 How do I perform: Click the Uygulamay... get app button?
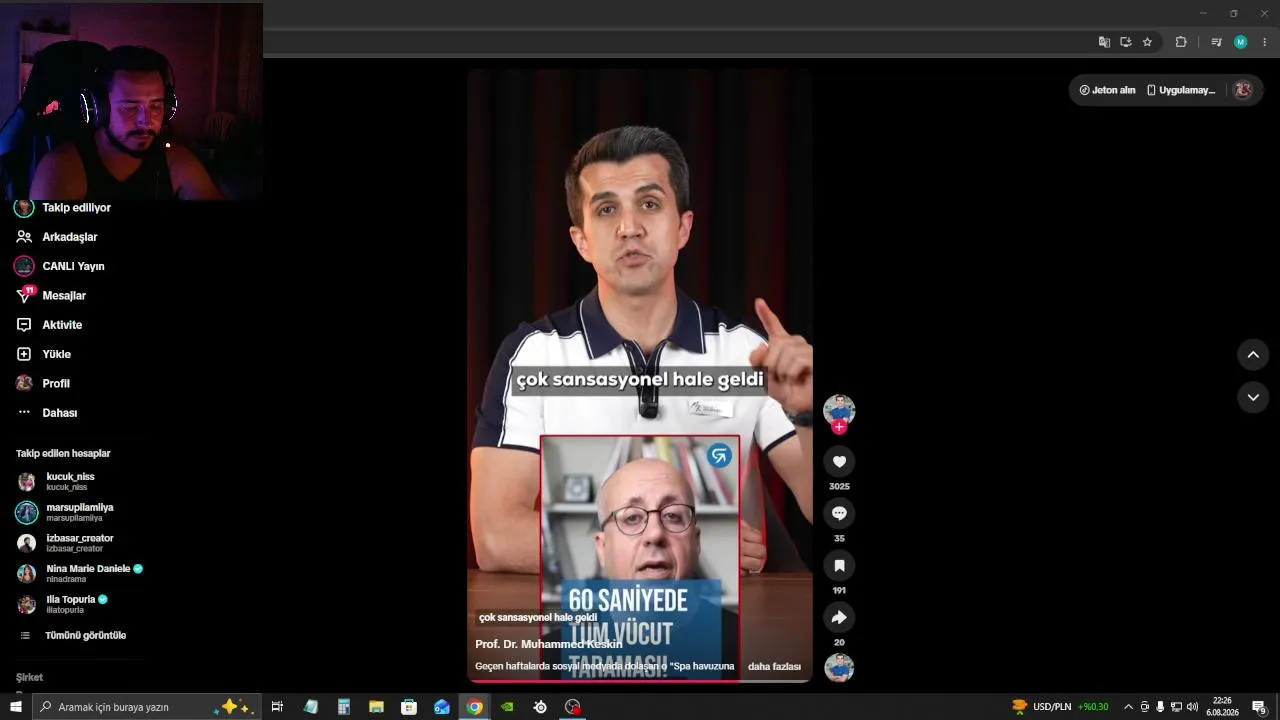tap(1180, 90)
